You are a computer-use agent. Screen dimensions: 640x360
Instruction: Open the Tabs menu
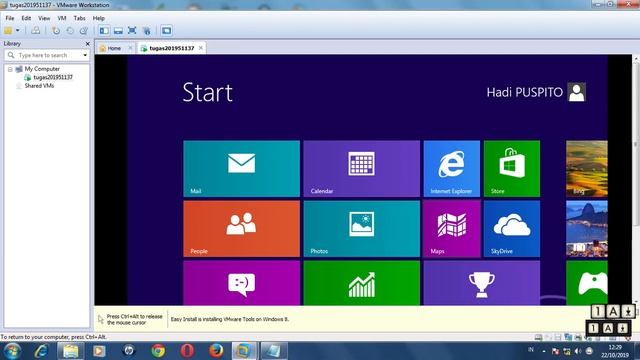tap(79, 18)
